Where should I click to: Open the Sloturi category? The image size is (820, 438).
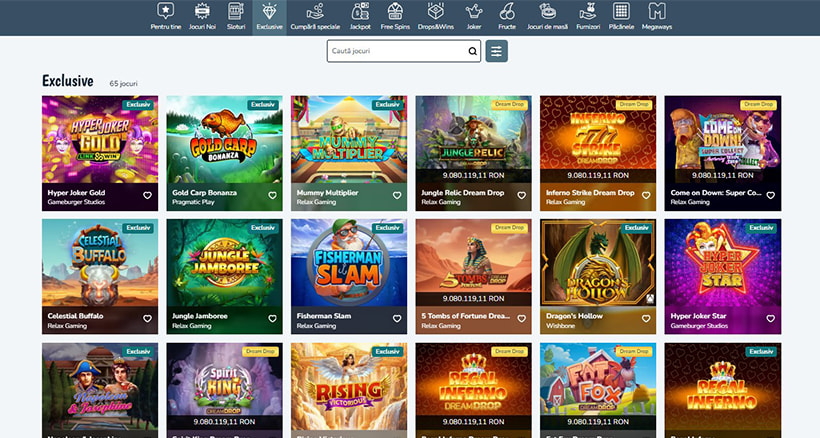pos(236,17)
